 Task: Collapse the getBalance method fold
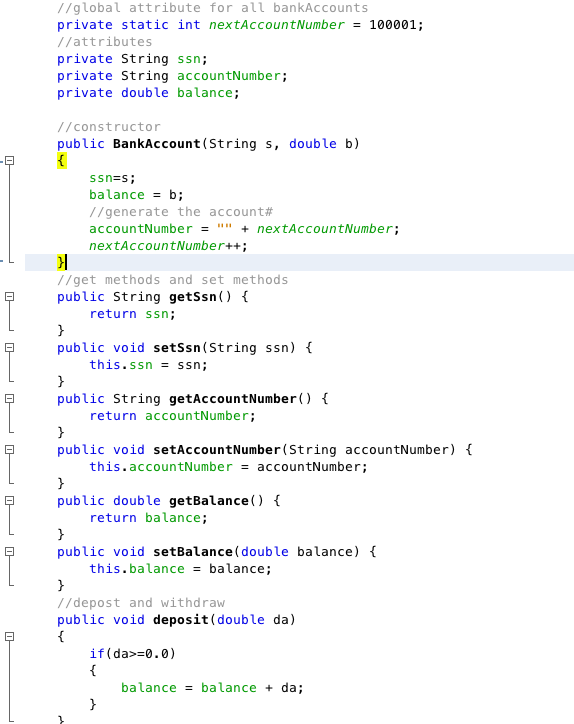point(9,501)
